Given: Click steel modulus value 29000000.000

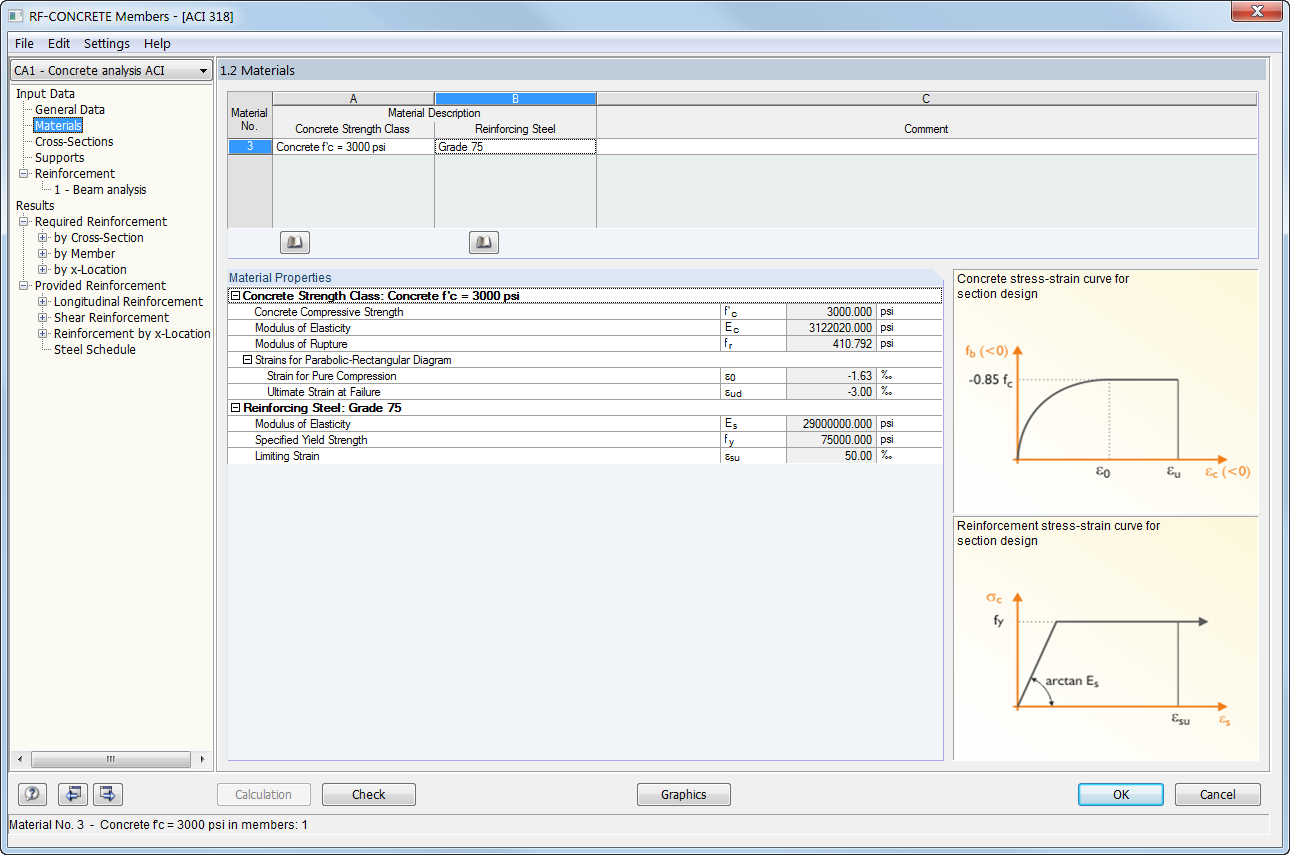Looking at the screenshot, I should pos(832,424).
